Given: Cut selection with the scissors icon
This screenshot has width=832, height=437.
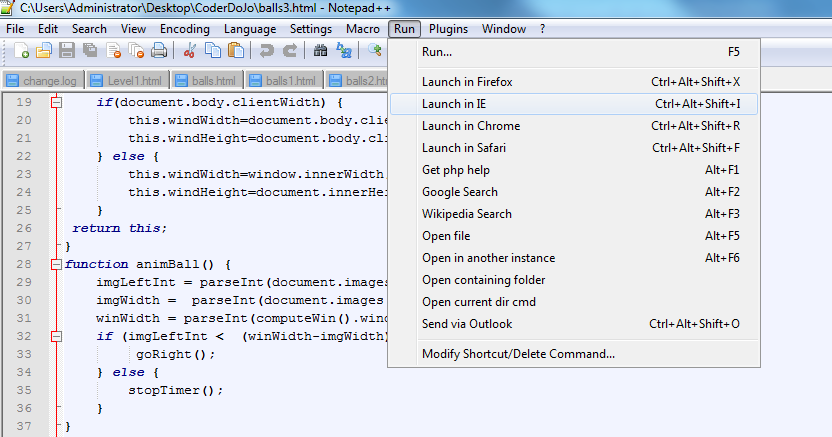Looking at the screenshot, I should pyautogui.click(x=189, y=50).
